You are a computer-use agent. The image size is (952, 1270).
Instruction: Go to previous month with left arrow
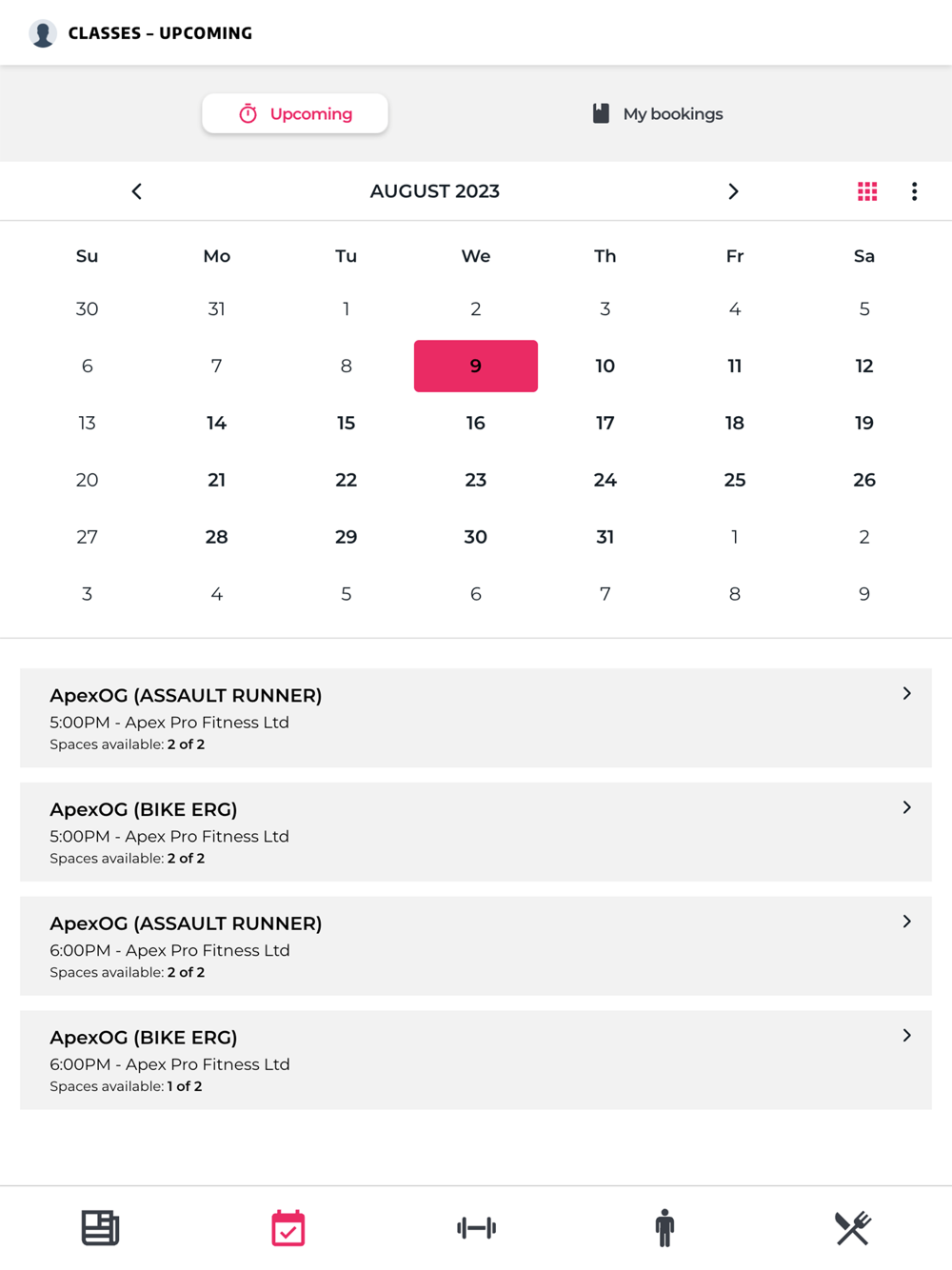click(x=137, y=191)
